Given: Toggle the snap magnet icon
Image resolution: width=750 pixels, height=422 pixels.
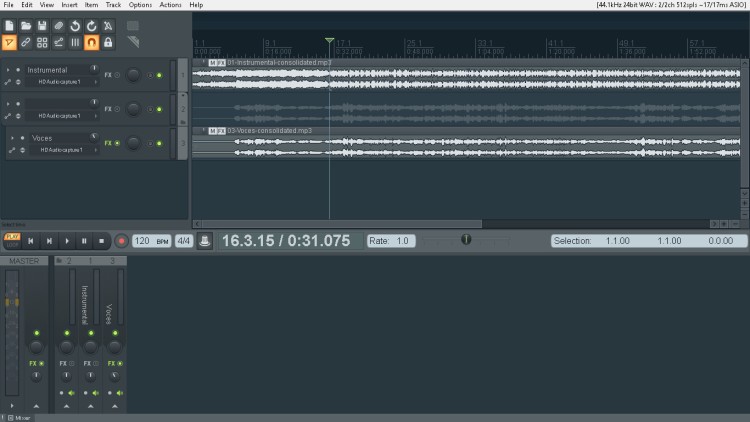Looking at the screenshot, I should point(91,43).
